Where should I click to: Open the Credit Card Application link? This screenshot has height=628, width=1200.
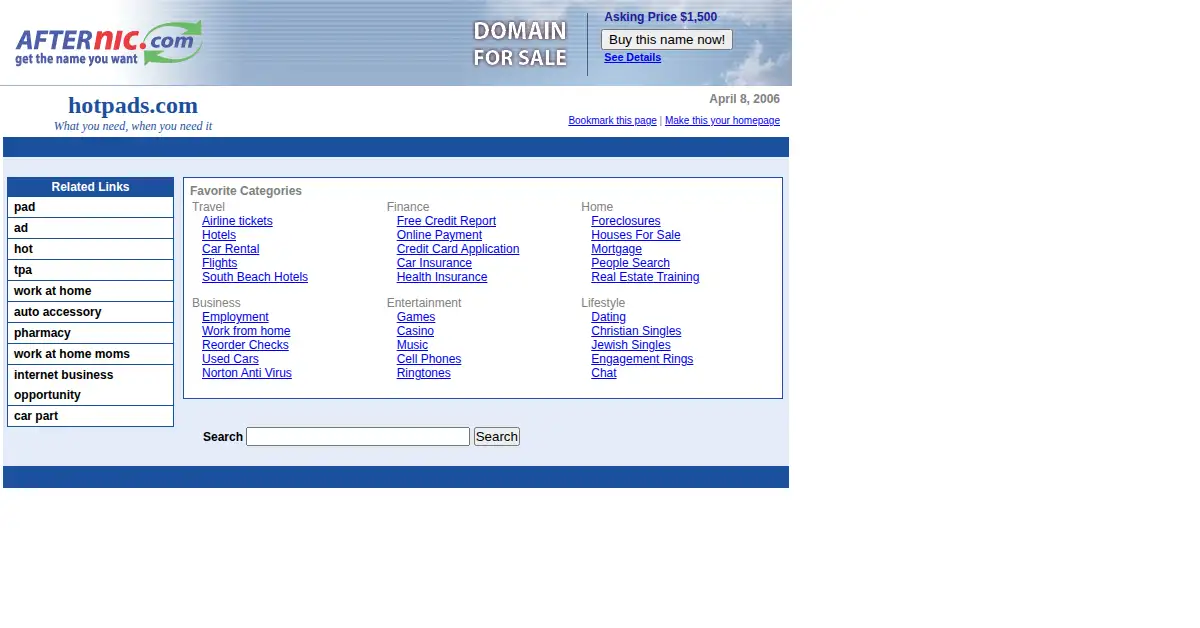(x=458, y=249)
